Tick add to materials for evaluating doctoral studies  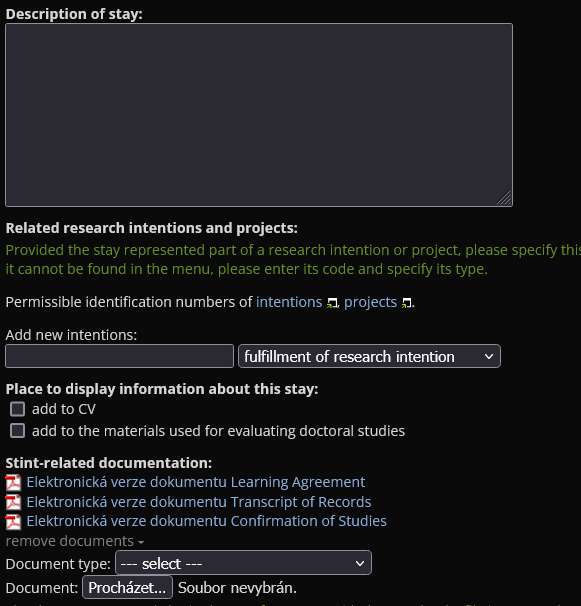(17, 431)
